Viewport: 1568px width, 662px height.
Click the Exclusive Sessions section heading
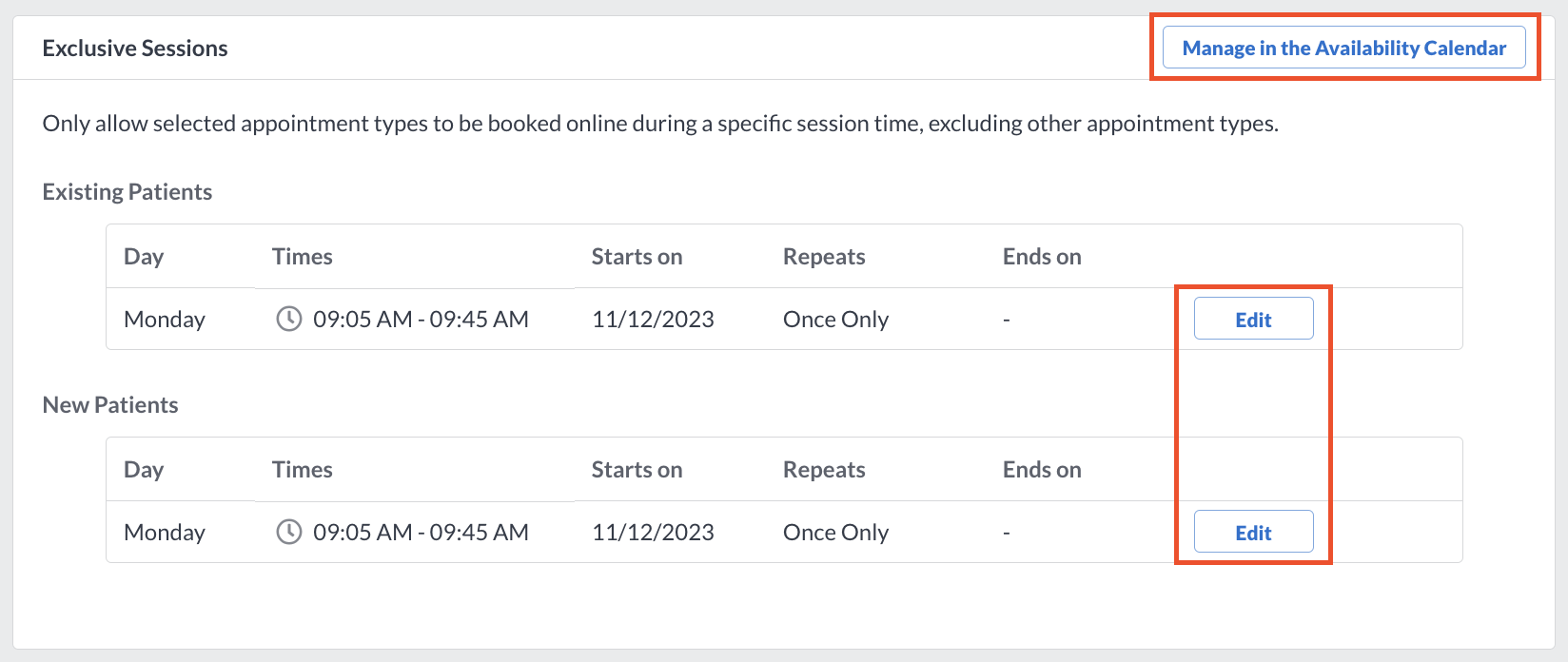click(135, 49)
